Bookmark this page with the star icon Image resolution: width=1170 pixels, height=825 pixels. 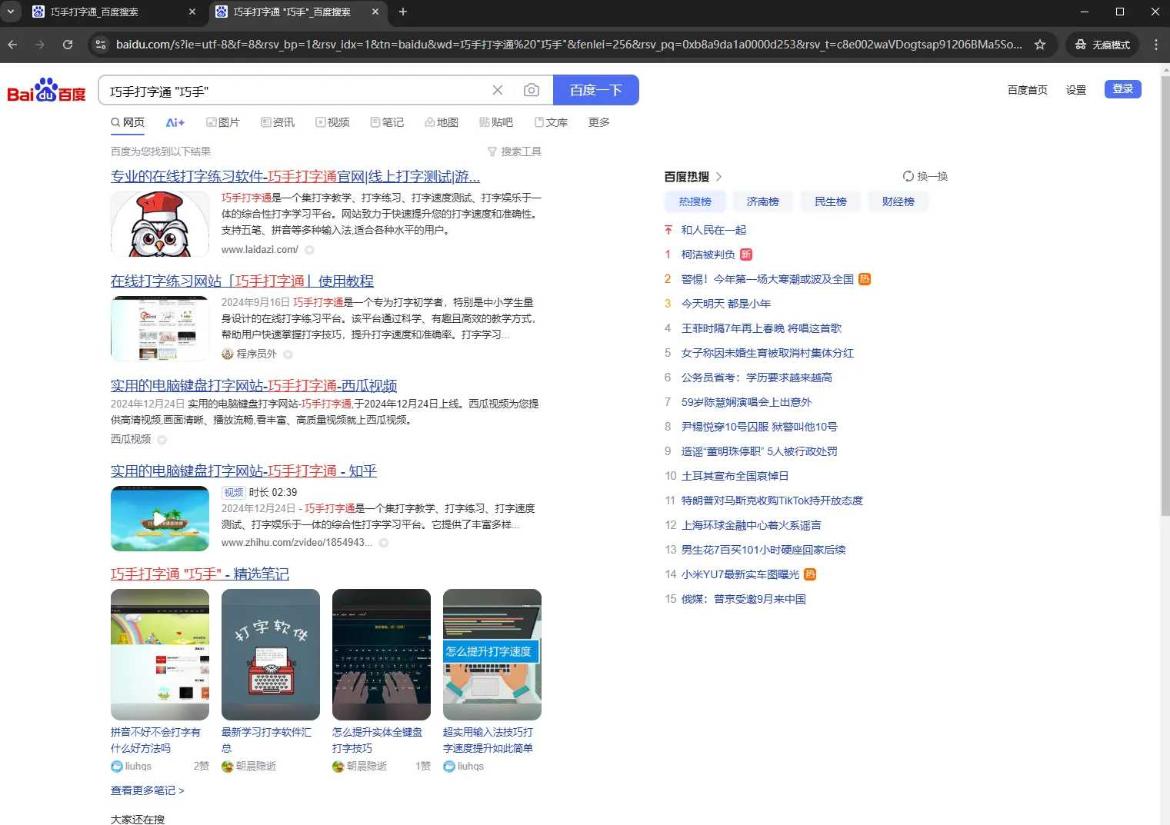(x=1039, y=45)
